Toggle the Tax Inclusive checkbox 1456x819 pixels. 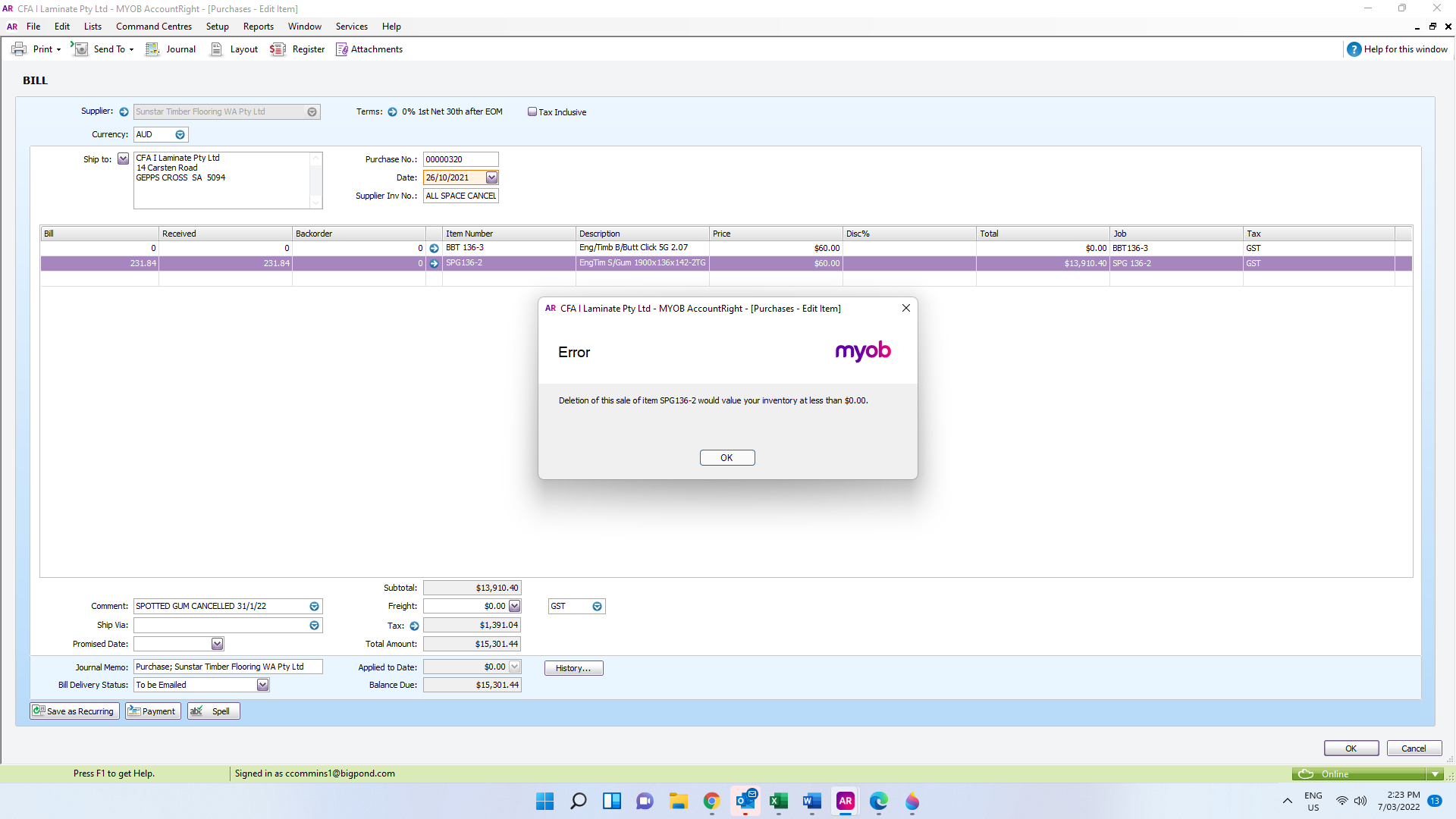(x=532, y=112)
